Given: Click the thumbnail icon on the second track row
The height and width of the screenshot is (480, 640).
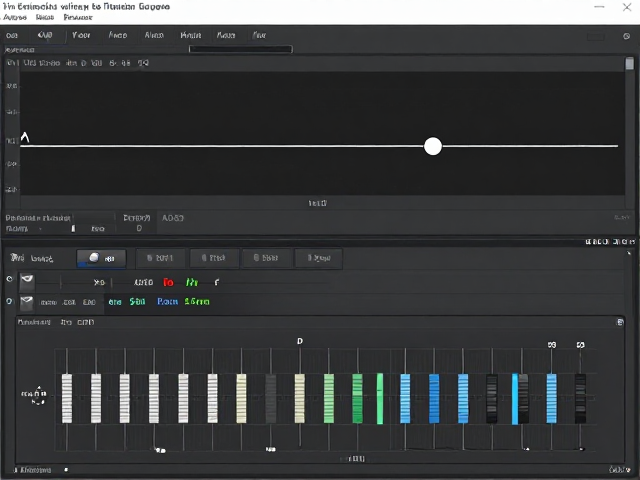Looking at the screenshot, I should point(27,303).
